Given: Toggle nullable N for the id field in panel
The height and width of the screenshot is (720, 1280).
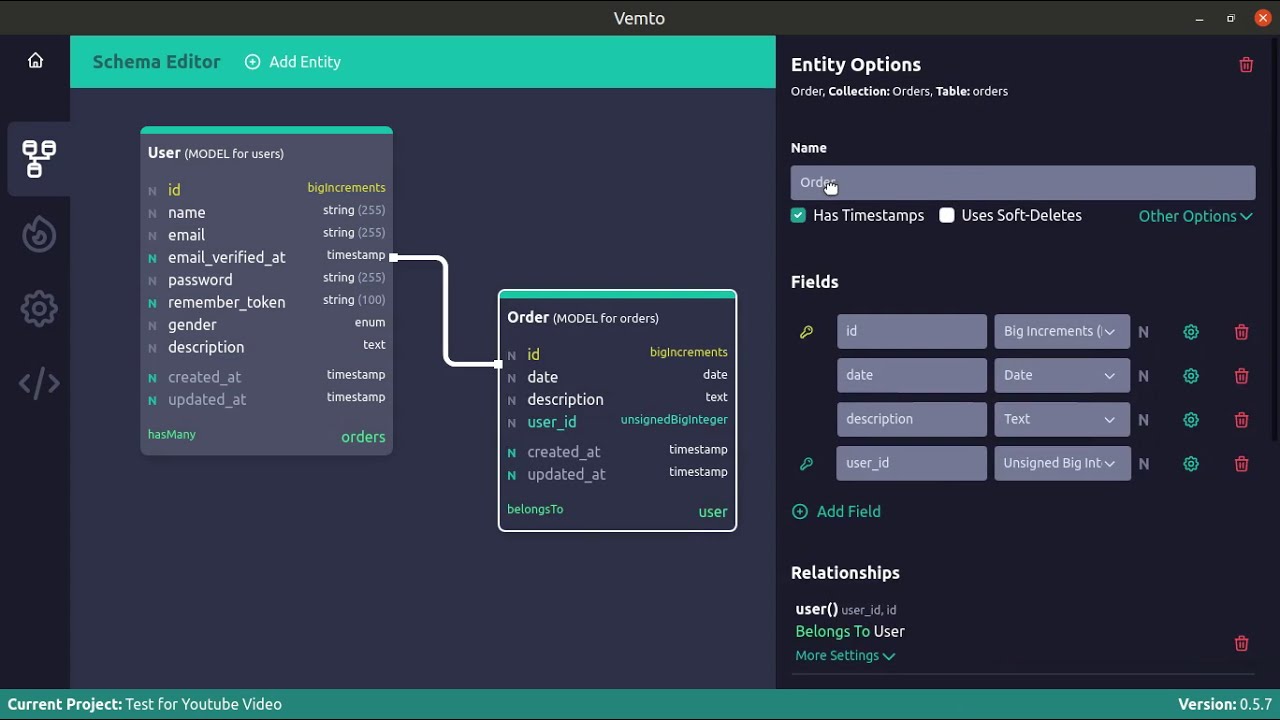Looking at the screenshot, I should pyautogui.click(x=1144, y=332).
